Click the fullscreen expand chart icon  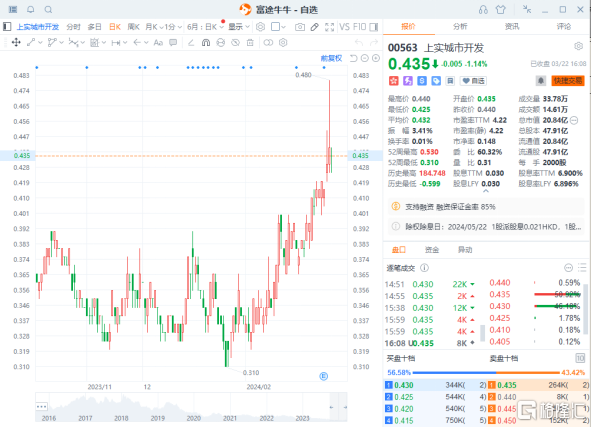(329, 27)
